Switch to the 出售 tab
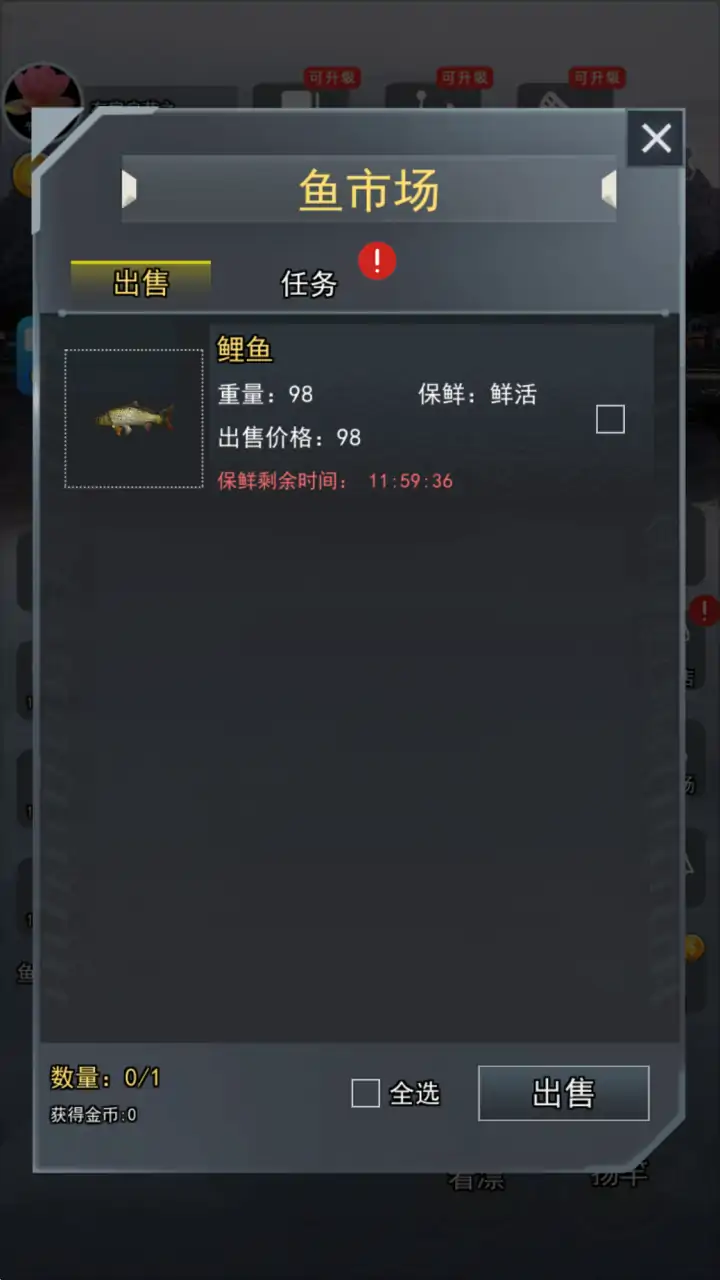This screenshot has height=1280, width=720. 141,283
